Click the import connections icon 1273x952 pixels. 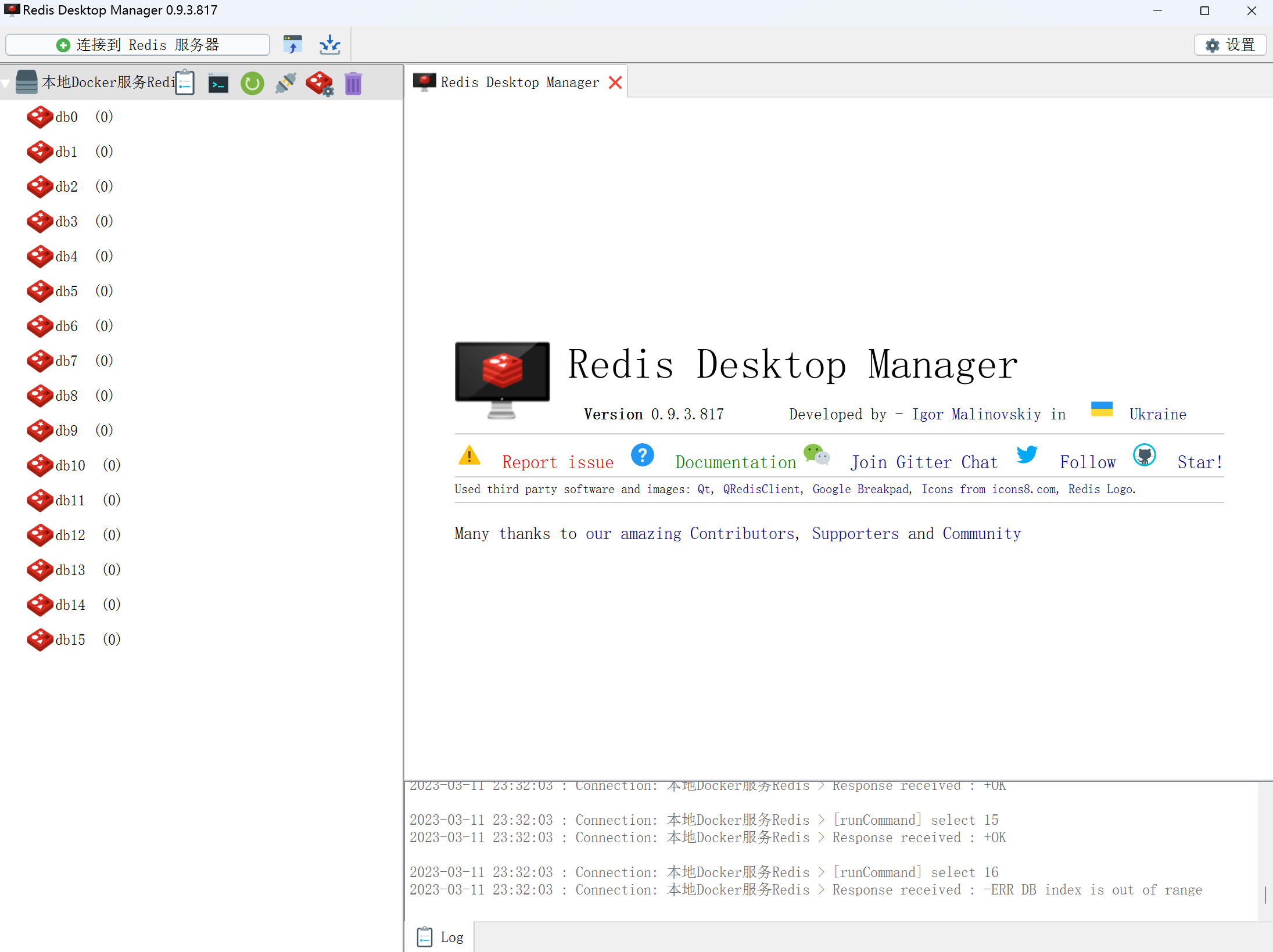(293, 45)
